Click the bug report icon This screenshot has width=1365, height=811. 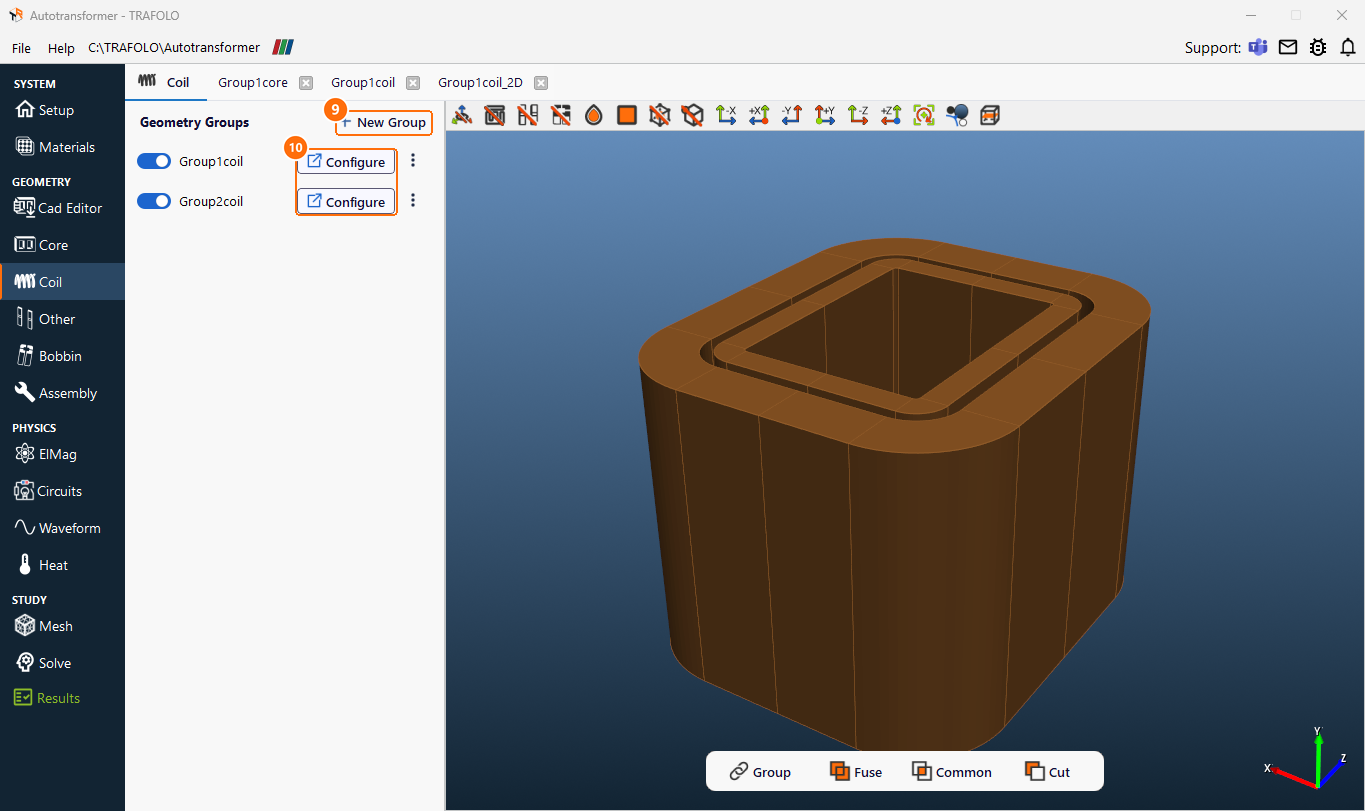pyautogui.click(x=1318, y=47)
